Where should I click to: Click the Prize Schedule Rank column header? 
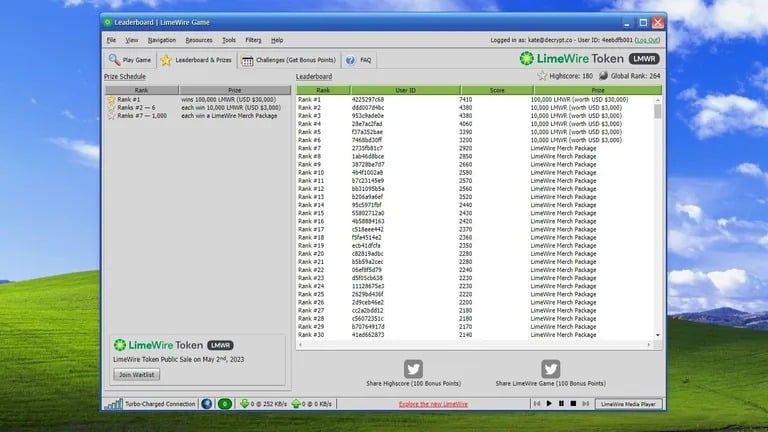142,90
